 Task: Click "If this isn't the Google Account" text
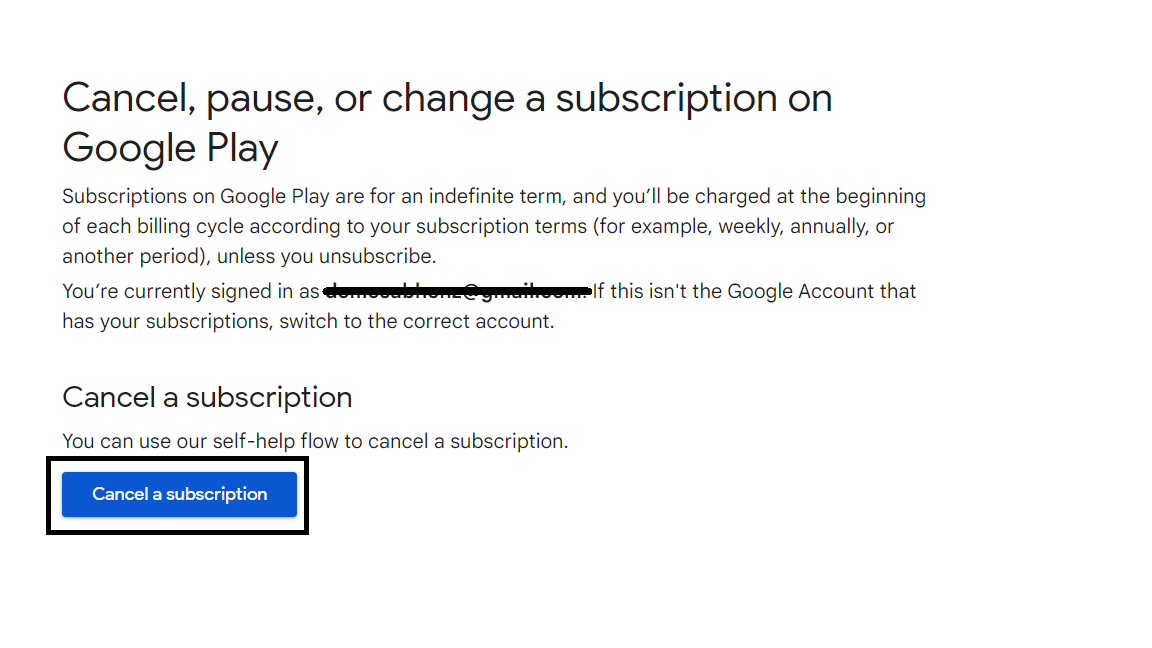[754, 291]
